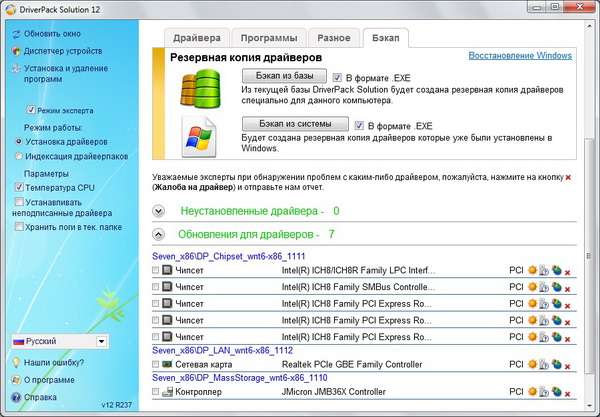Select the Индексация драйверпаков radio button

(20, 155)
